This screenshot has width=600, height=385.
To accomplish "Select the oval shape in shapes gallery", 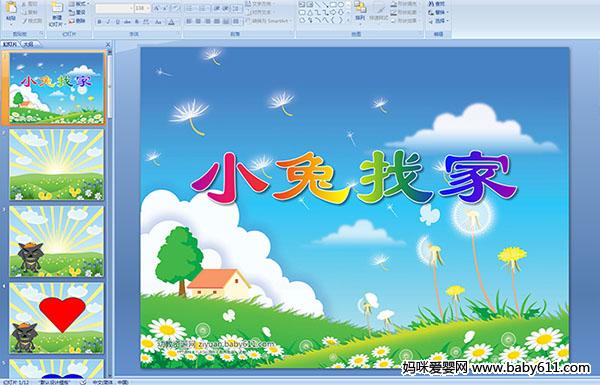I will 340,5.
